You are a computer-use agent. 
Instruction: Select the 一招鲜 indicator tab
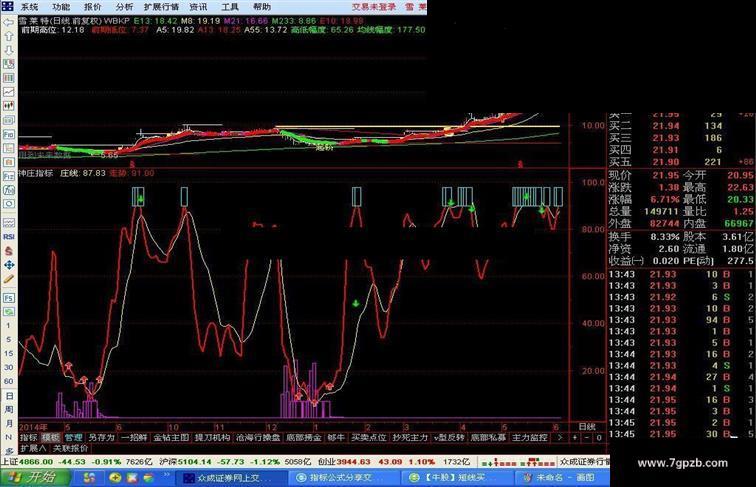tap(134, 437)
